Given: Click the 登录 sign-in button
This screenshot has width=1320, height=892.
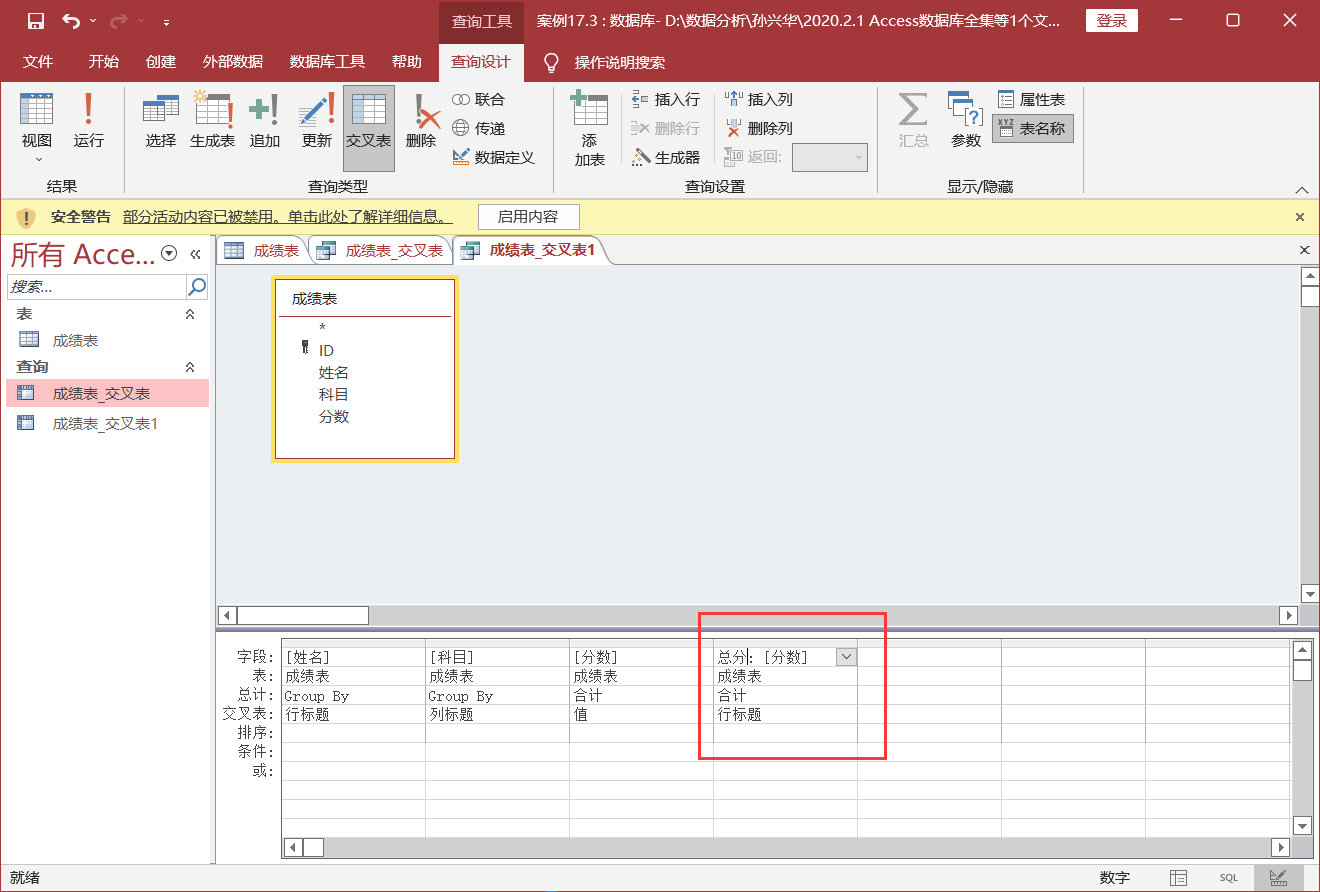Looking at the screenshot, I should (x=1111, y=21).
